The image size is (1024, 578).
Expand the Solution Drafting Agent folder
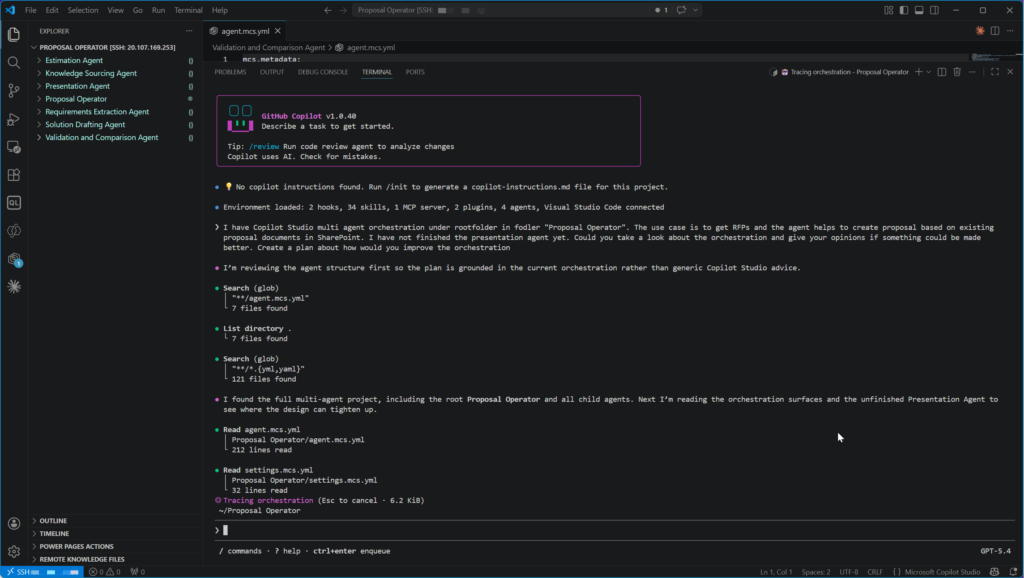(x=85, y=125)
